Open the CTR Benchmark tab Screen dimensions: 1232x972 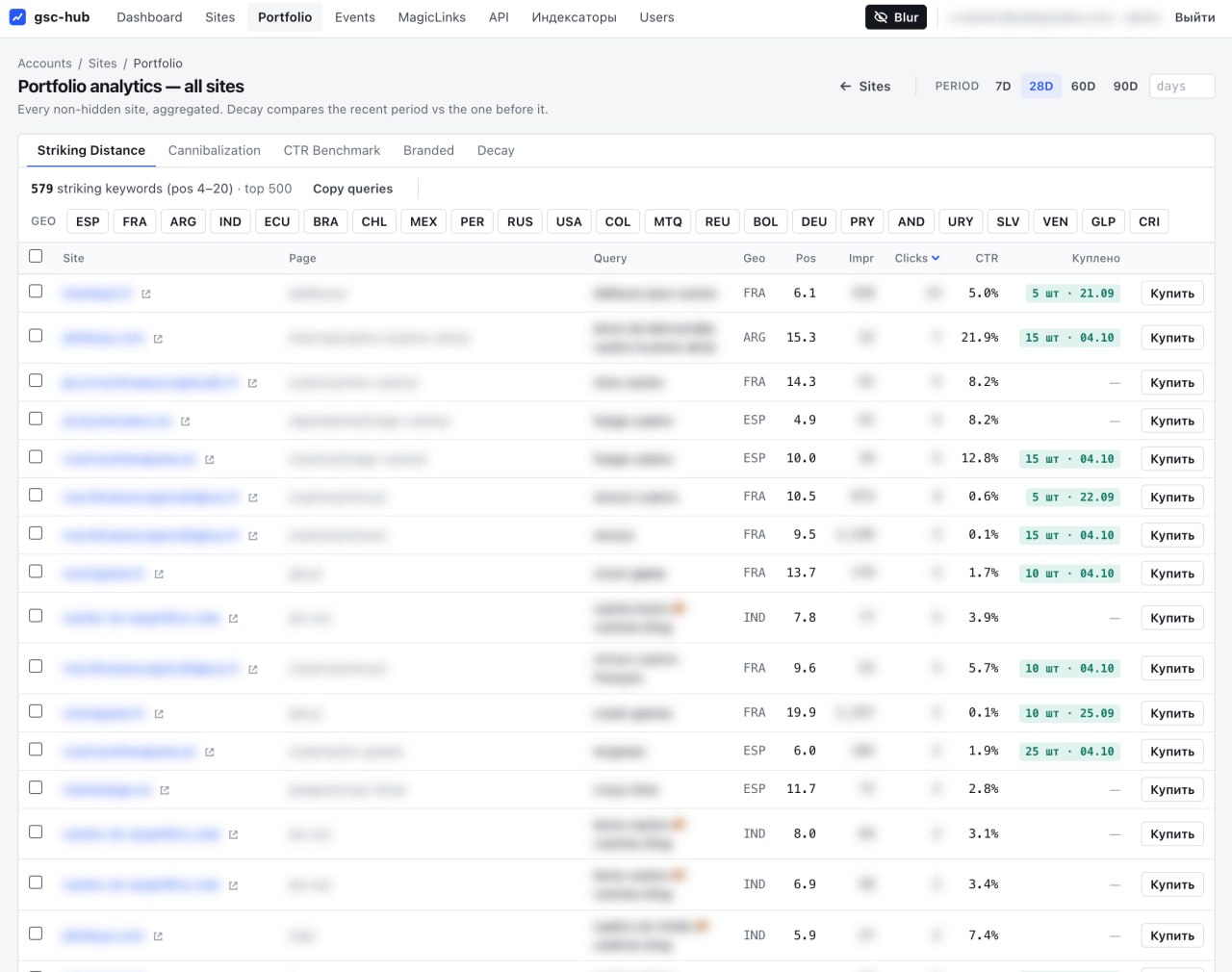tap(332, 150)
